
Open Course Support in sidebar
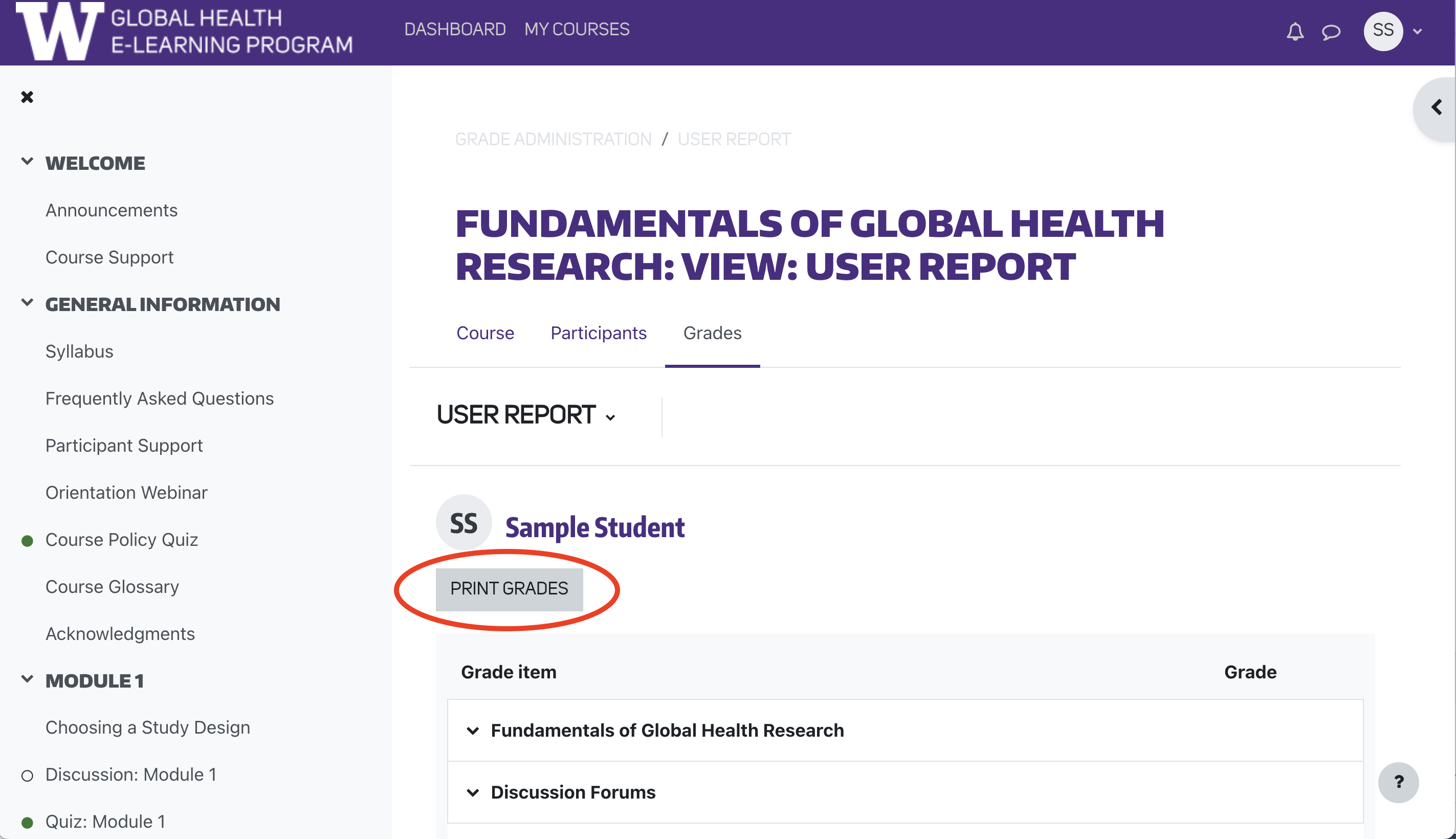(109, 257)
